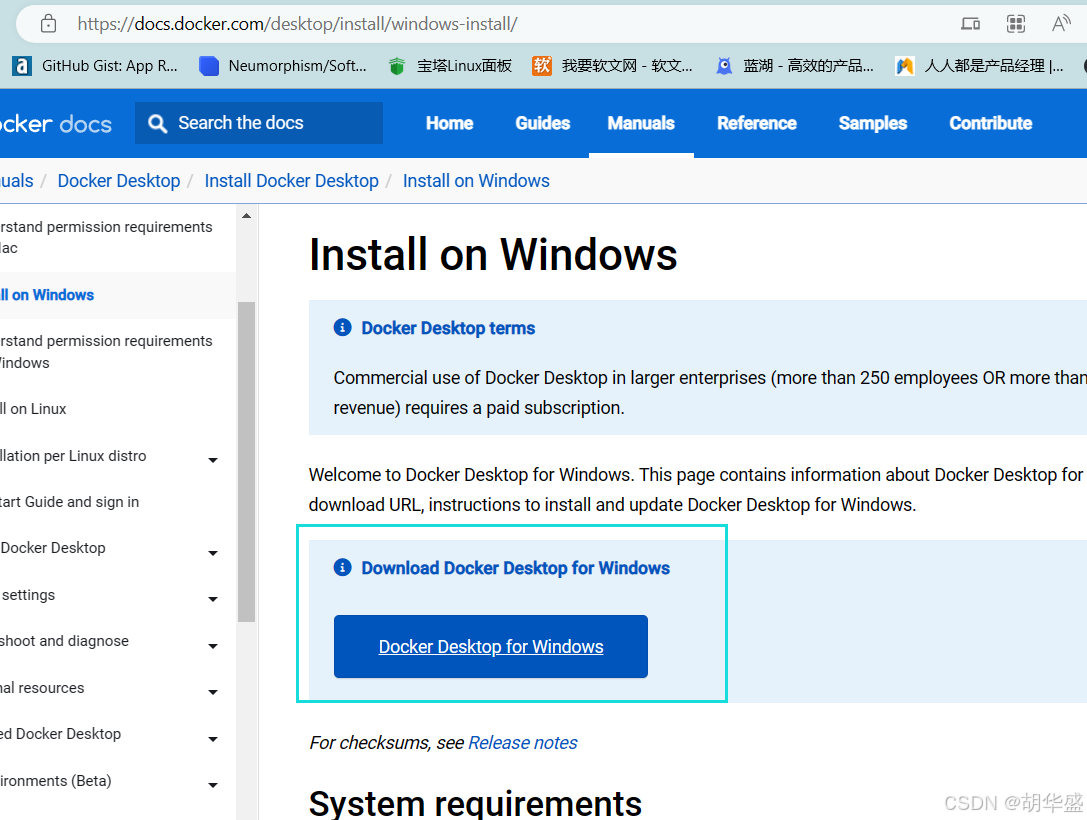Expand the environments (Beta) sidebar section
The image size is (1087, 820).
click(x=213, y=785)
